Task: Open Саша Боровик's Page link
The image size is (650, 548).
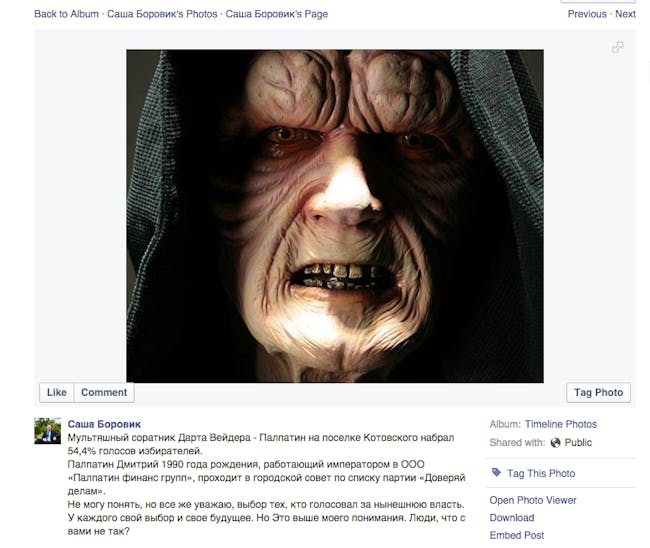Action: [x=276, y=14]
